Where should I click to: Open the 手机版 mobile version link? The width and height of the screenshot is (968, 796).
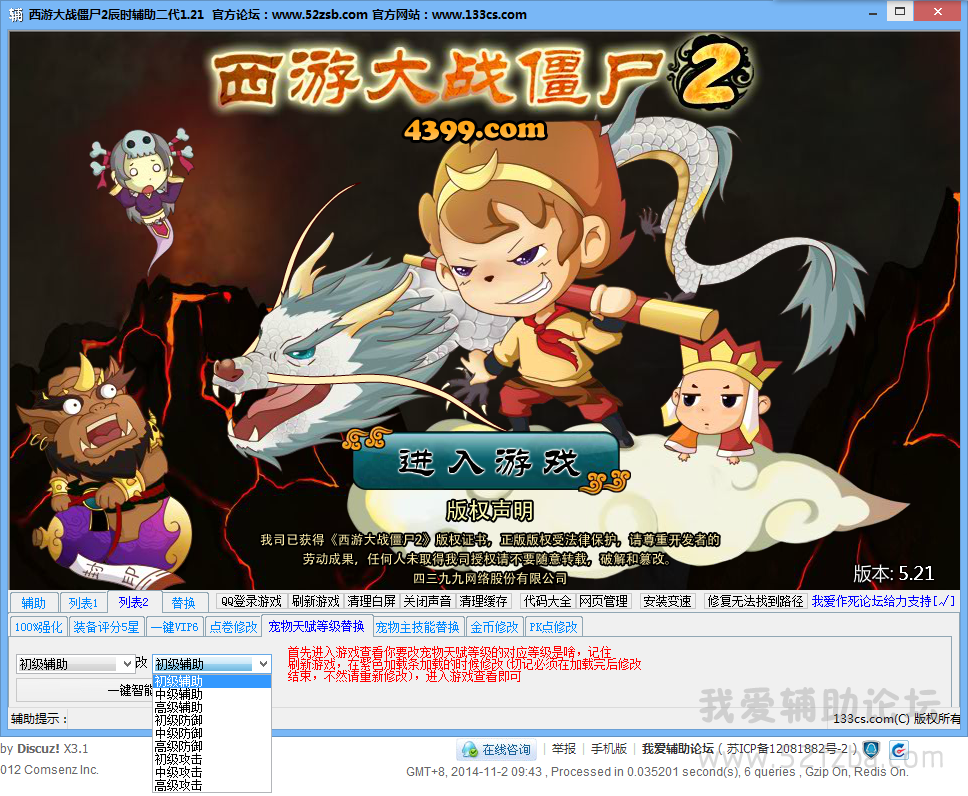click(x=609, y=749)
